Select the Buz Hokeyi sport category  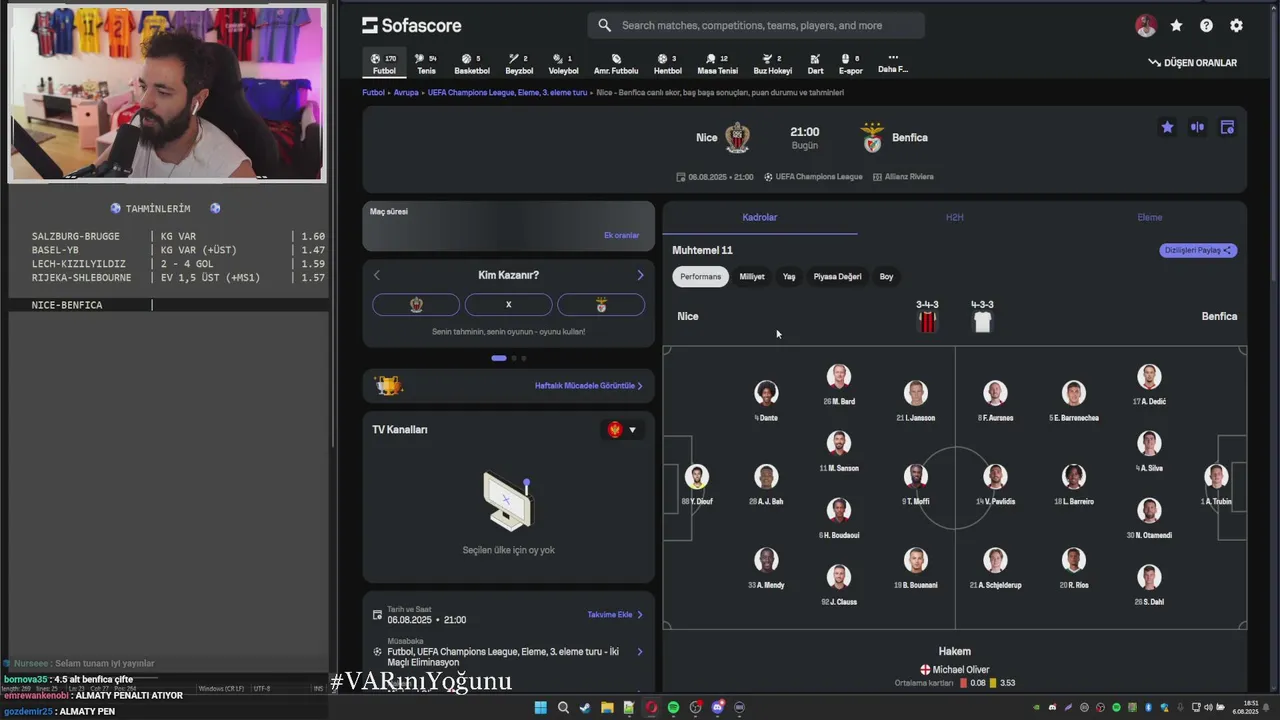(x=772, y=64)
